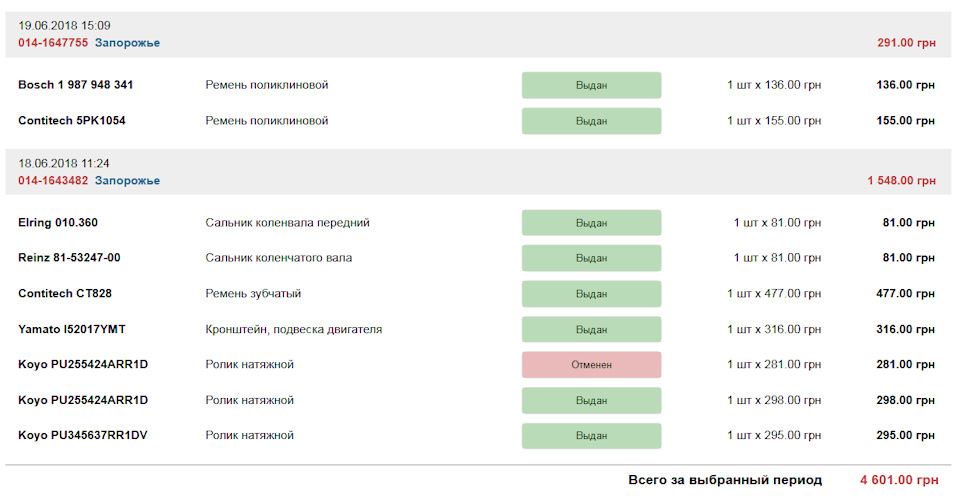This screenshot has width=960, height=503.
Task: Open order number 014-1643482
Action: pyautogui.click(x=53, y=181)
